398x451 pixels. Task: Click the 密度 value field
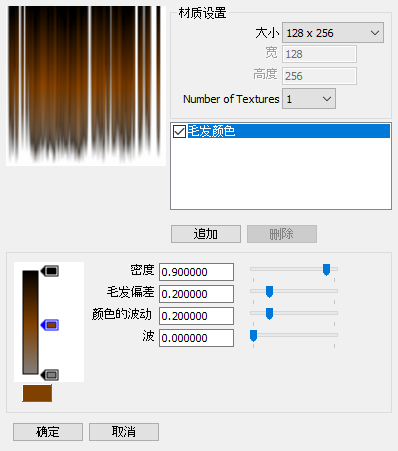coord(196,272)
